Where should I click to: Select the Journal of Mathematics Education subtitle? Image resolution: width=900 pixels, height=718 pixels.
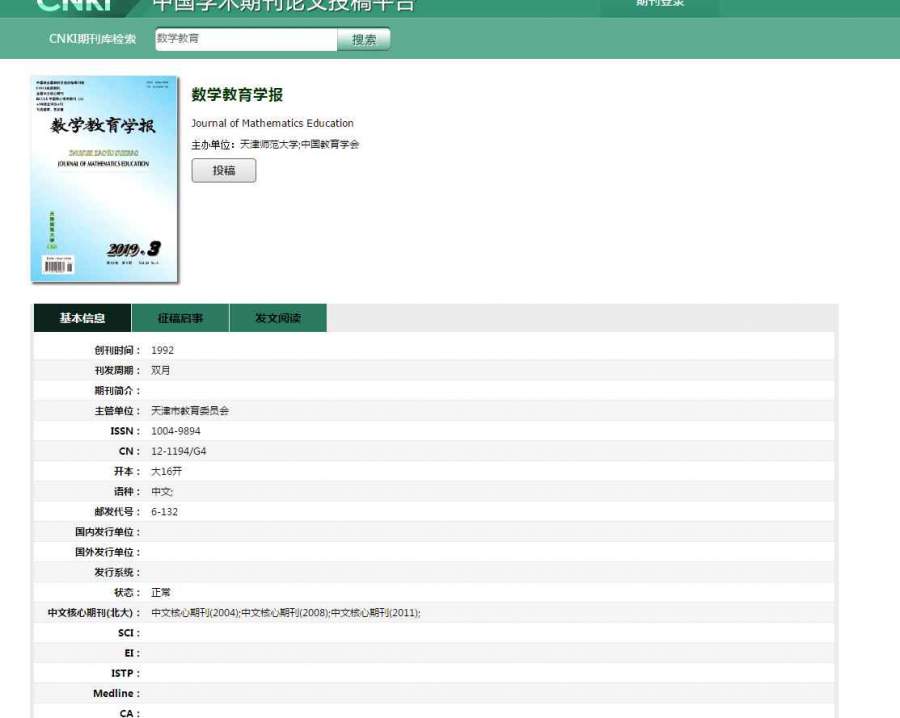click(x=272, y=124)
